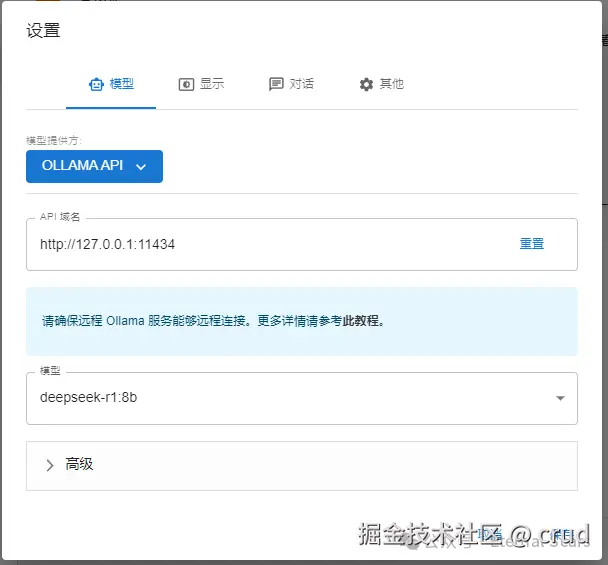
Task: Click the 设置 dialog title
Action: point(43,31)
